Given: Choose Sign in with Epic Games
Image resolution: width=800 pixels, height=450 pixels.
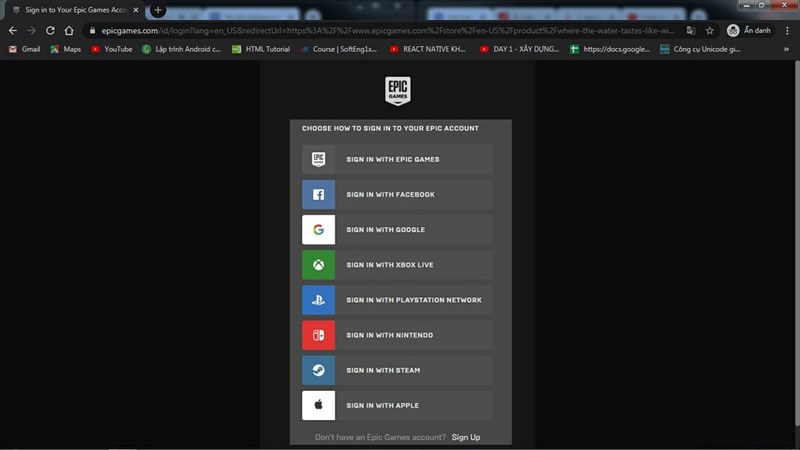Looking at the screenshot, I should [x=397, y=159].
